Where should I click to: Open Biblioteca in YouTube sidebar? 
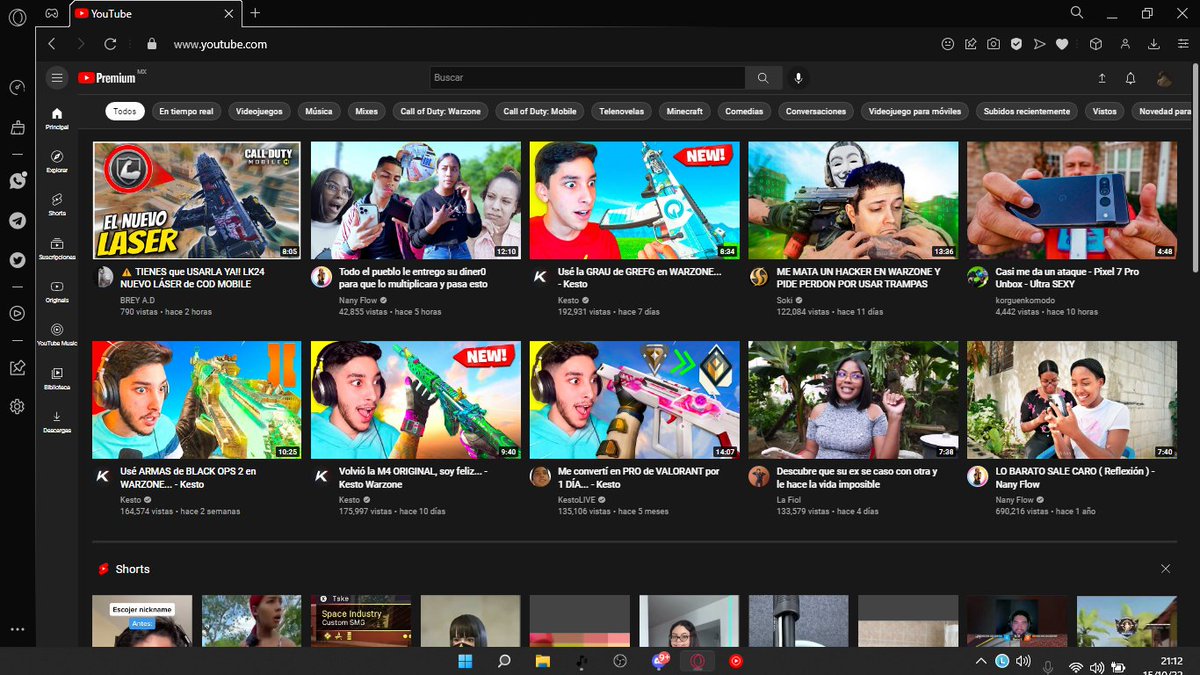point(57,377)
